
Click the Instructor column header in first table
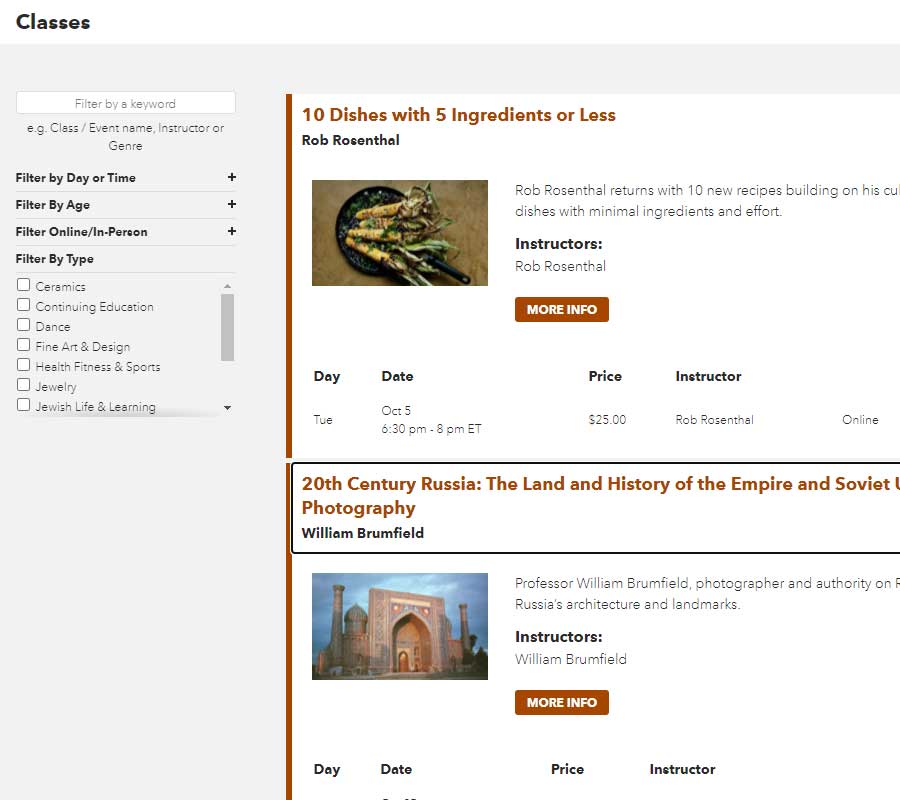[x=708, y=376]
